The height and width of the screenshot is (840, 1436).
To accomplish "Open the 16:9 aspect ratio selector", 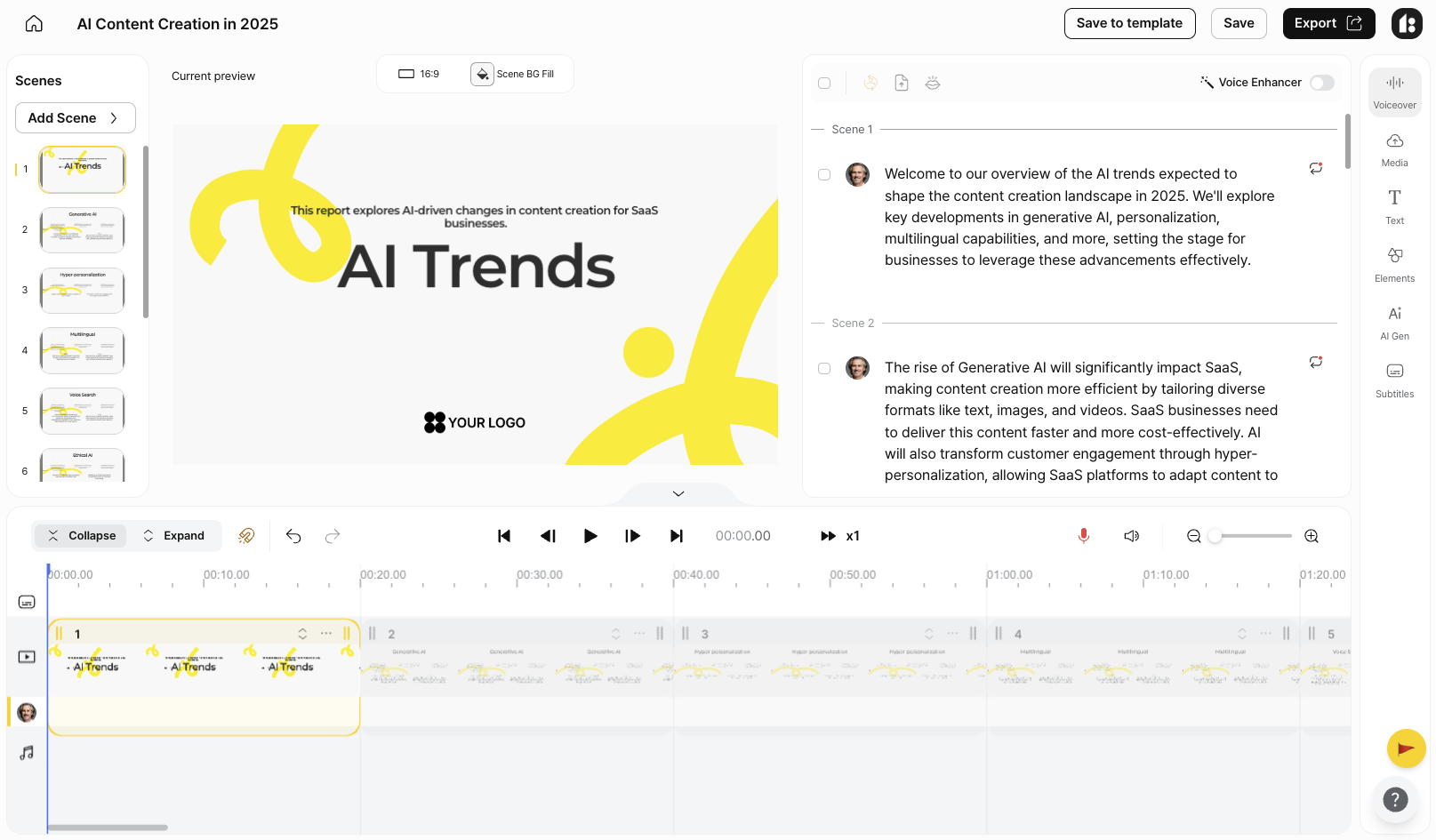I will [x=419, y=74].
